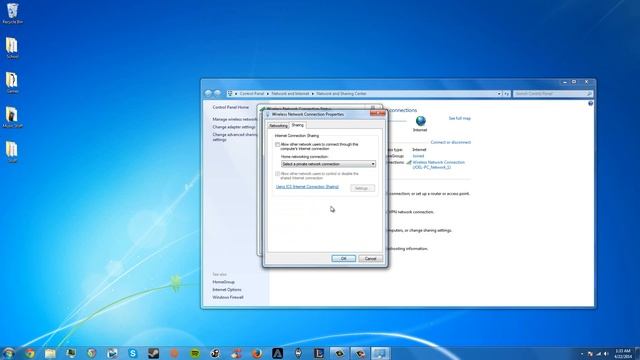Switch to the Networking tab
This screenshot has height=360, width=640.
(278, 126)
